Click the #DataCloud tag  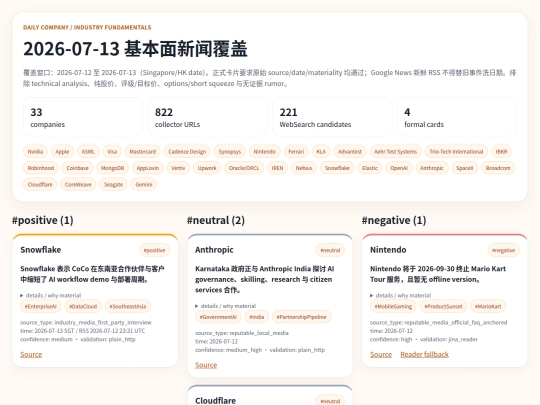[x=83, y=306]
